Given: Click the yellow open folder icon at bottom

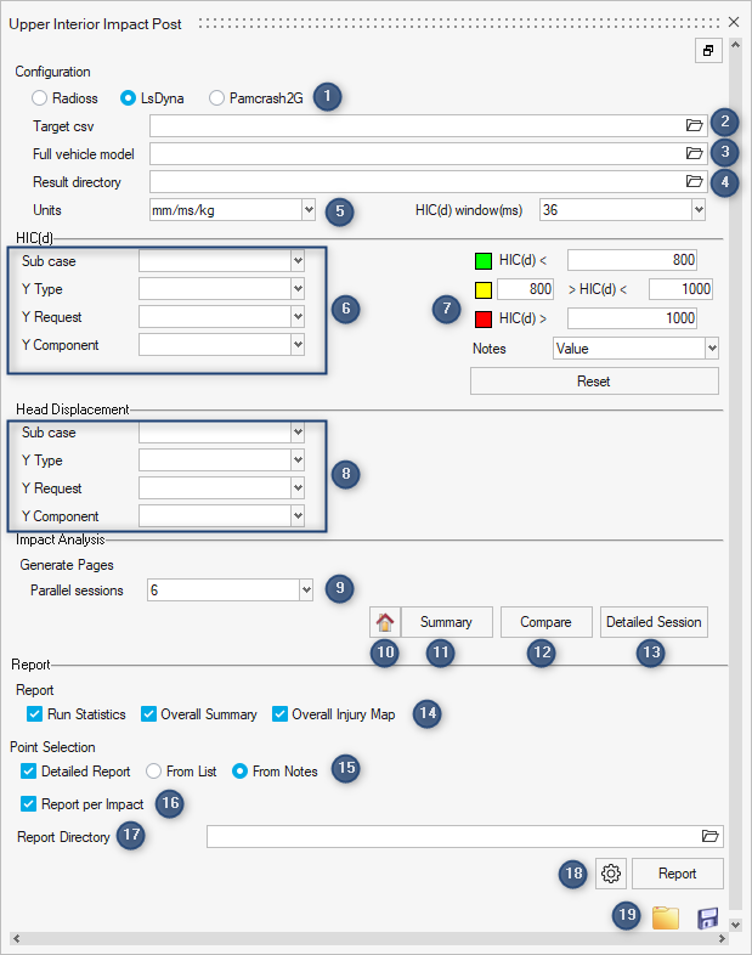Looking at the screenshot, I should point(665,918).
